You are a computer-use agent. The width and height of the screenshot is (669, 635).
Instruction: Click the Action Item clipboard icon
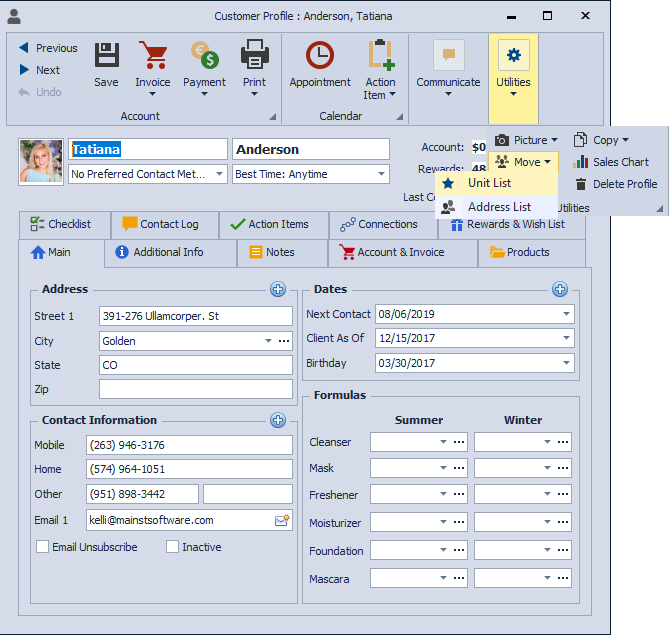click(x=381, y=55)
